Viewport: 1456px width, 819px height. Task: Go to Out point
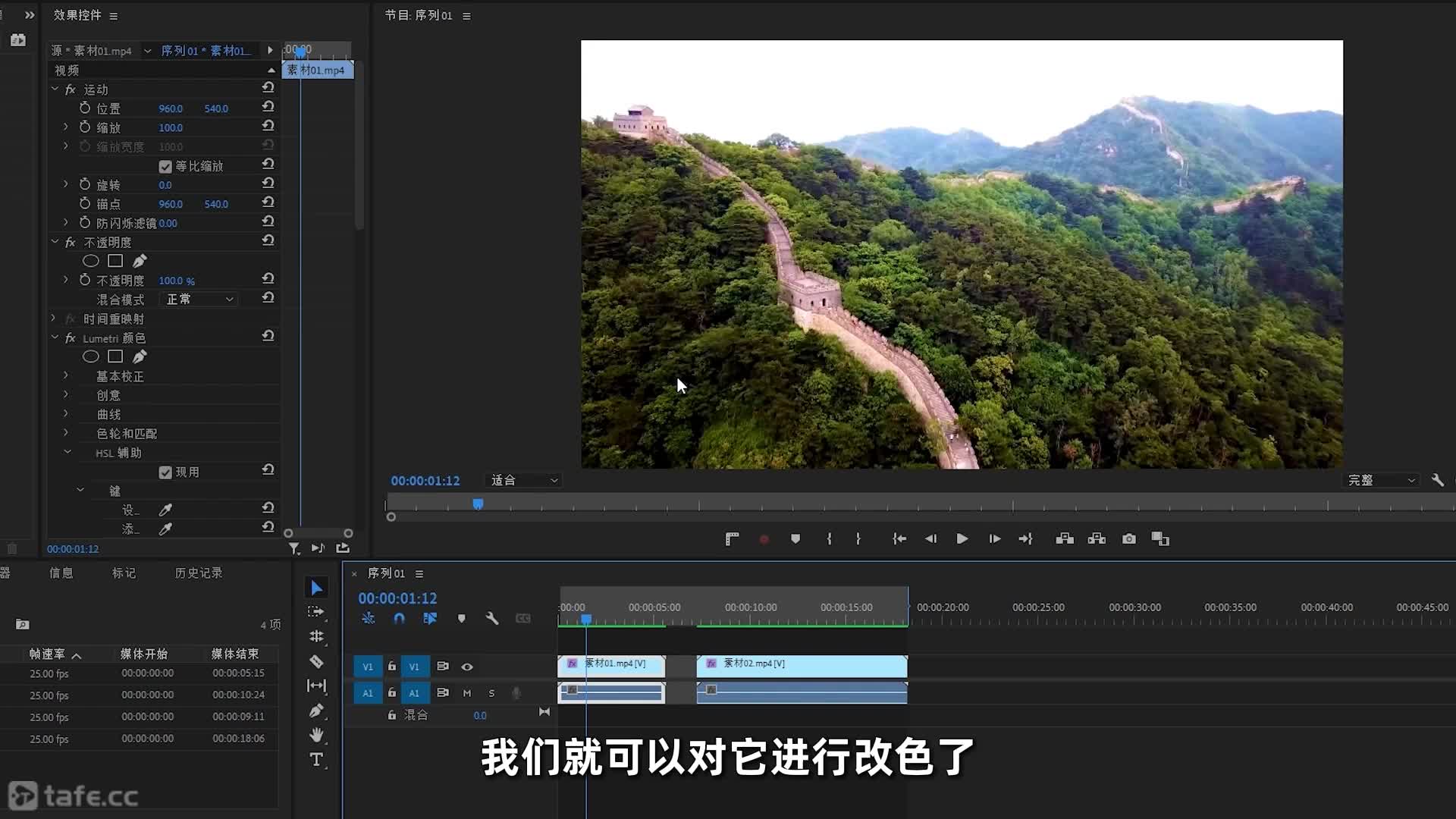[x=1025, y=538]
